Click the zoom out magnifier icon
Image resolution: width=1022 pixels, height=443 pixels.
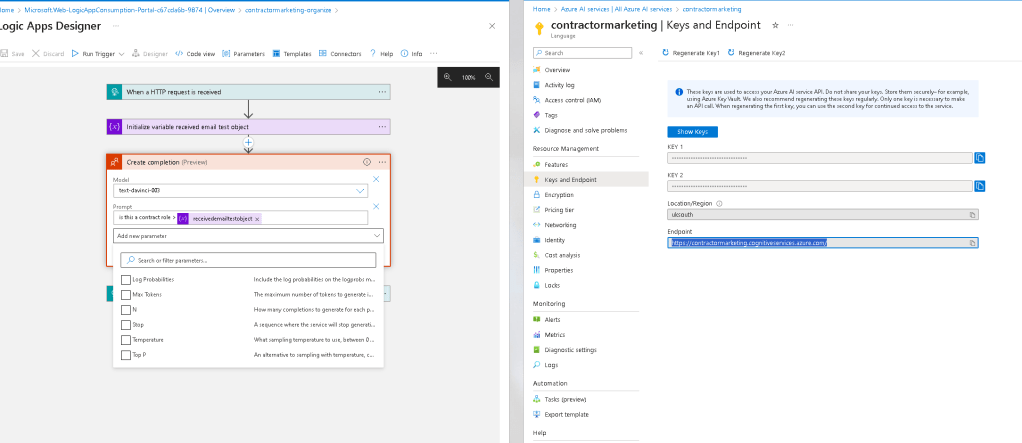pos(489,77)
